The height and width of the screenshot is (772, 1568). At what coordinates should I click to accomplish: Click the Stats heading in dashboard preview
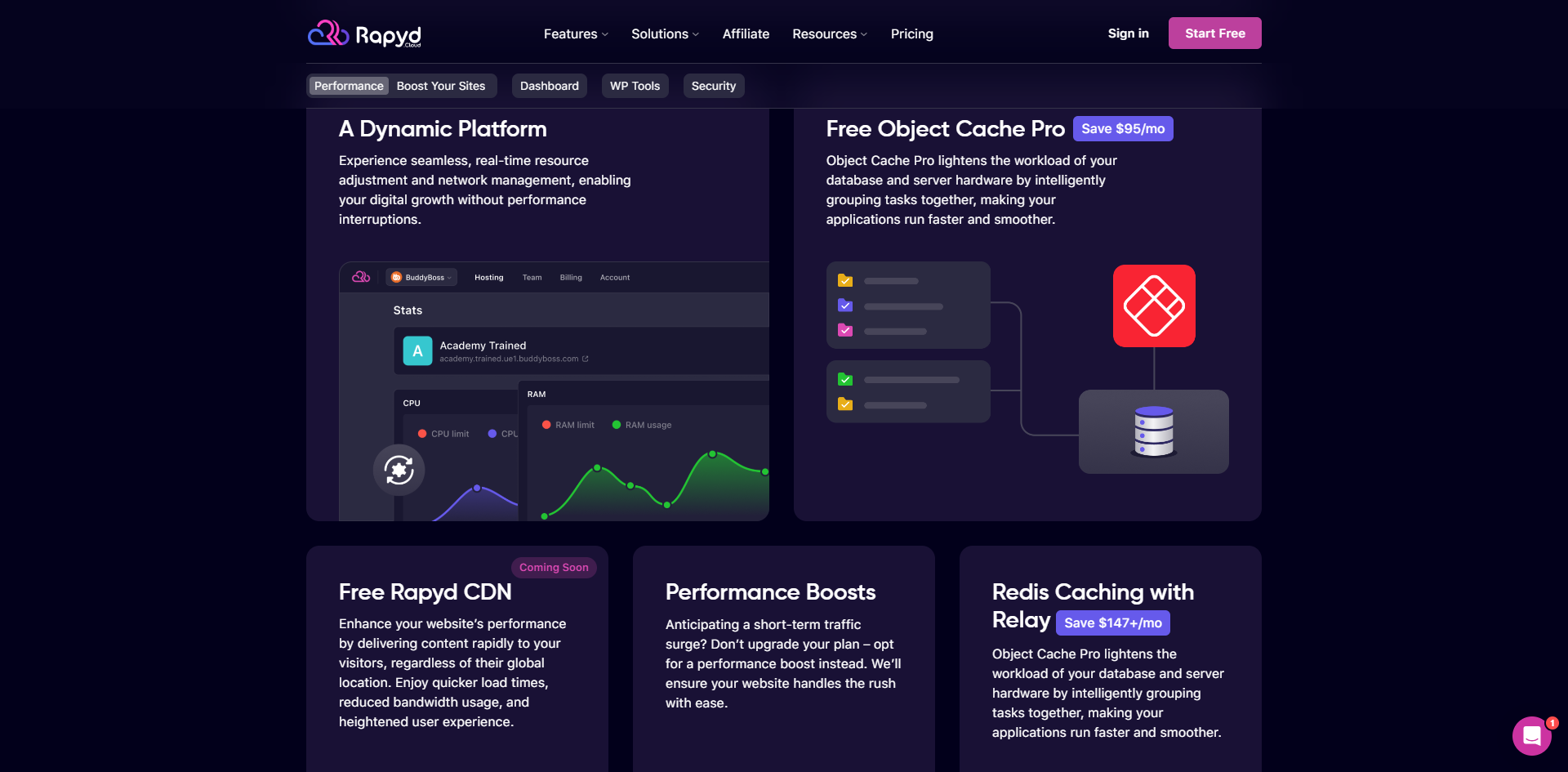(x=408, y=310)
